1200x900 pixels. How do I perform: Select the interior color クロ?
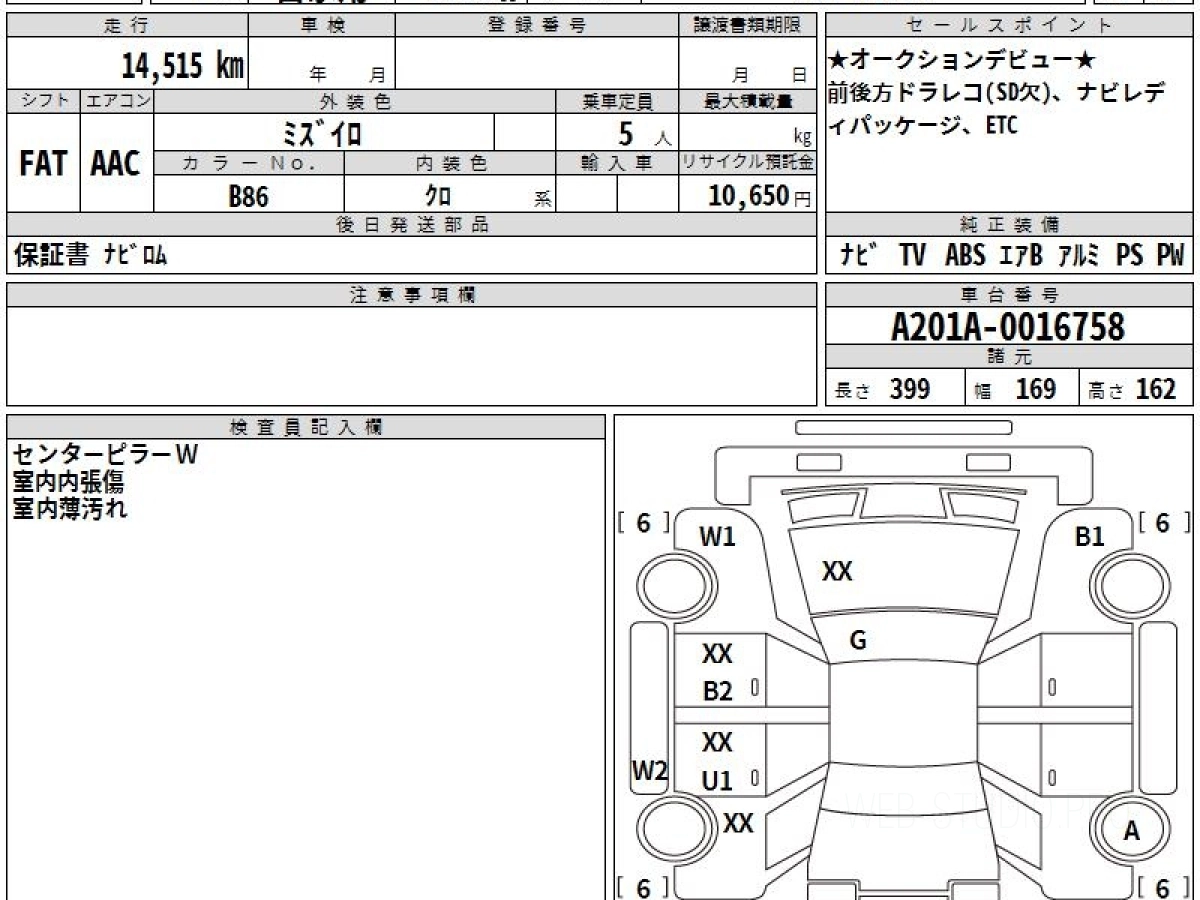(x=438, y=196)
